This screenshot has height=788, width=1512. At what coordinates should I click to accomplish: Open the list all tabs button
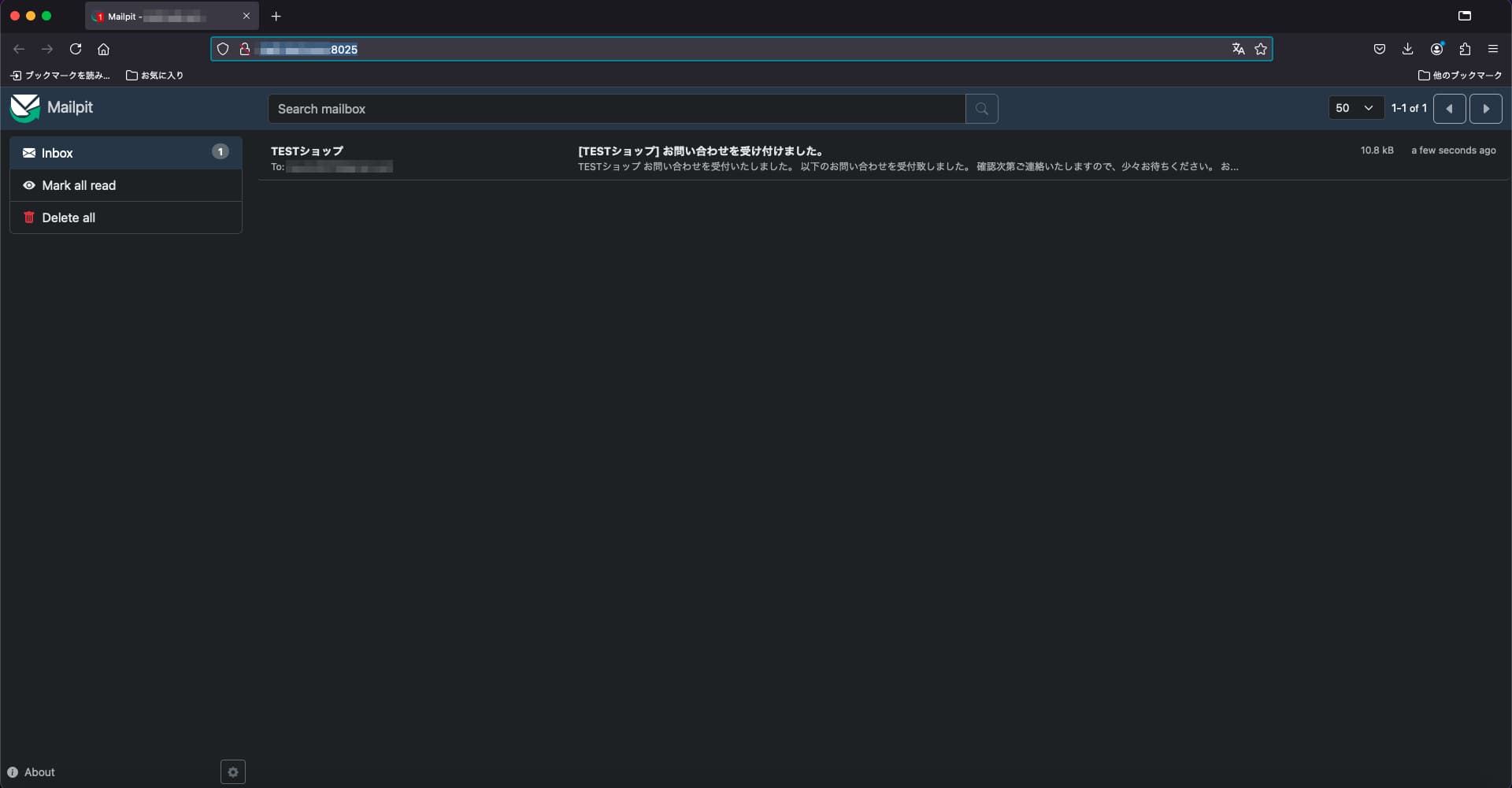click(x=1465, y=16)
